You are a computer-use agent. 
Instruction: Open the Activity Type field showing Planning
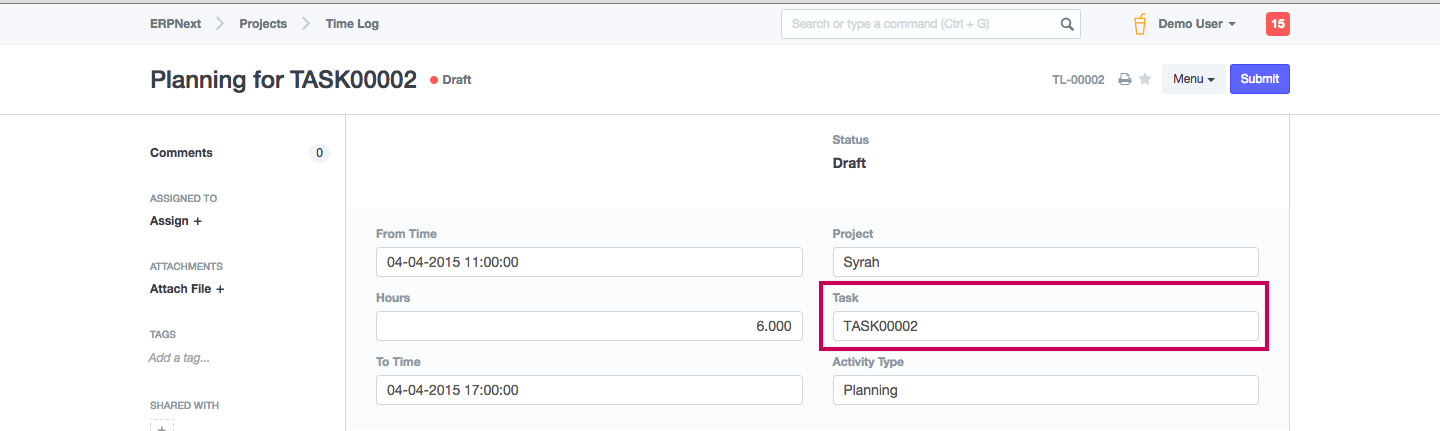1045,390
